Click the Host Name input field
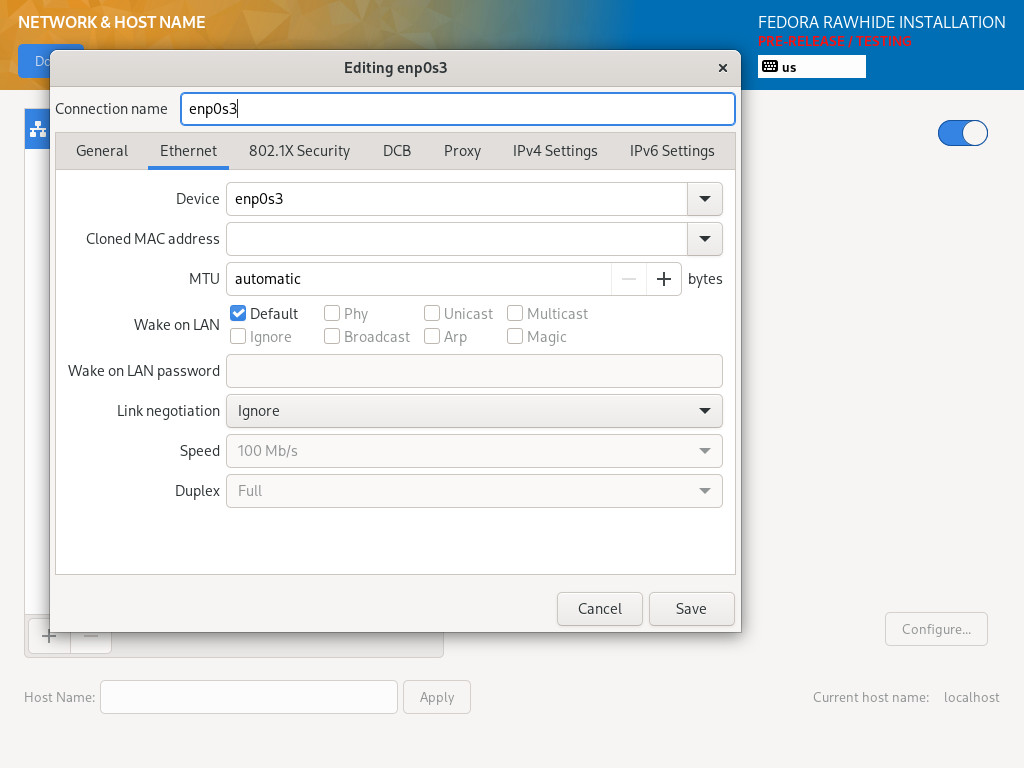Screen dimensions: 1024x768 tap(249, 697)
